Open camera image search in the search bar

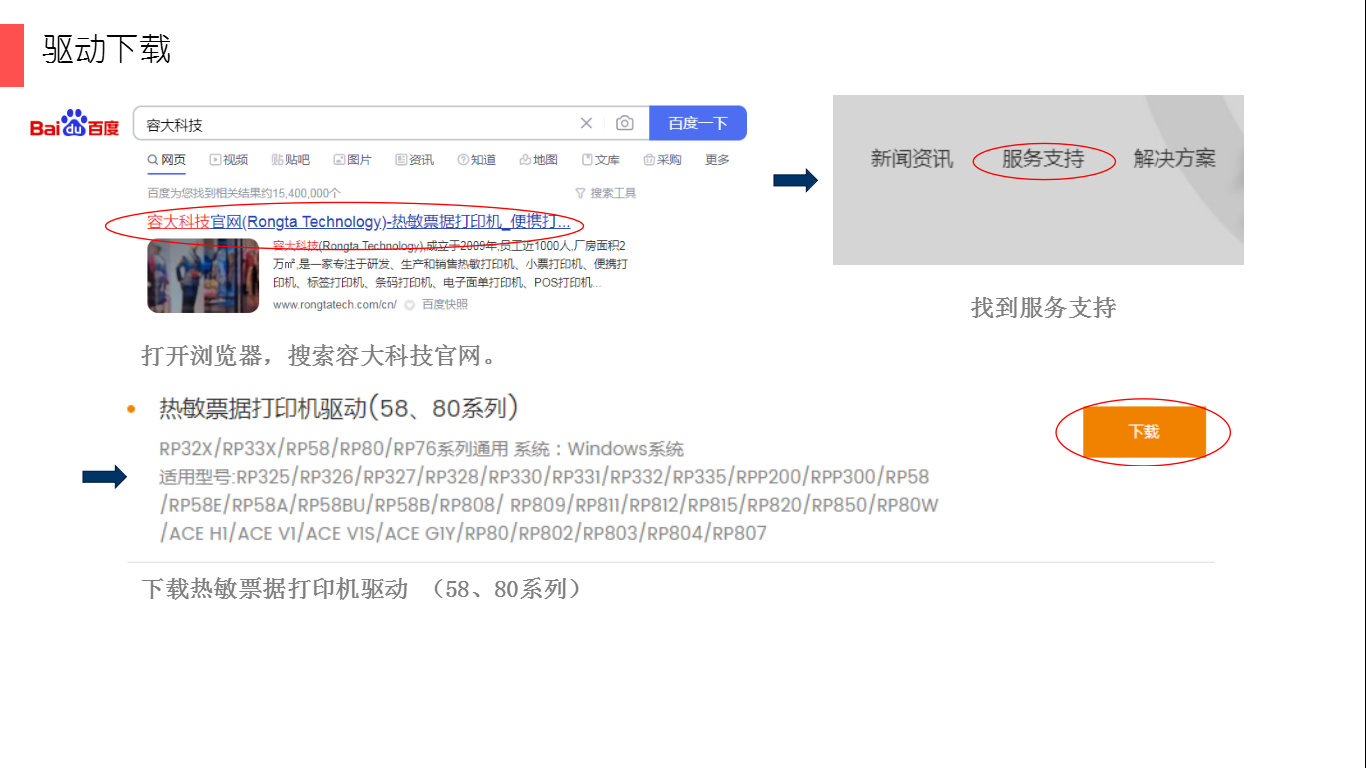[x=625, y=123]
